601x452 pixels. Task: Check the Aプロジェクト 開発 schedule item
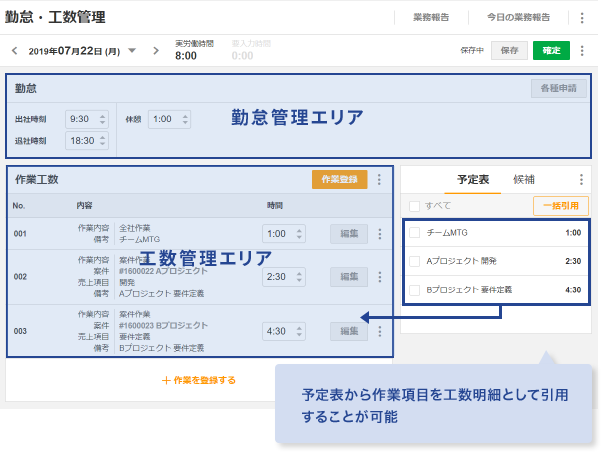point(414,261)
